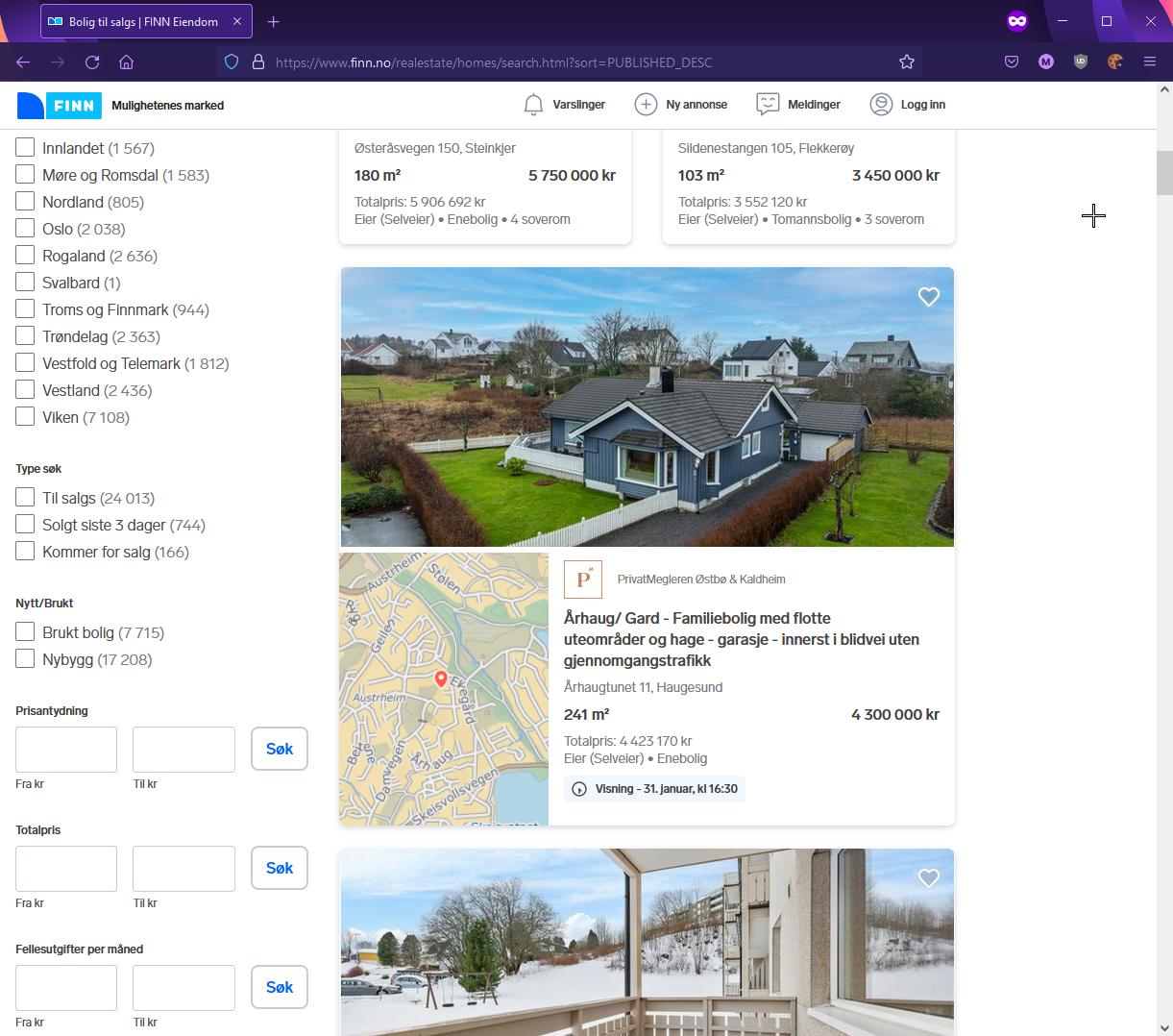Toggle Troms og Finnmark filter
Image resolution: width=1173 pixels, height=1036 pixels.
[25, 309]
